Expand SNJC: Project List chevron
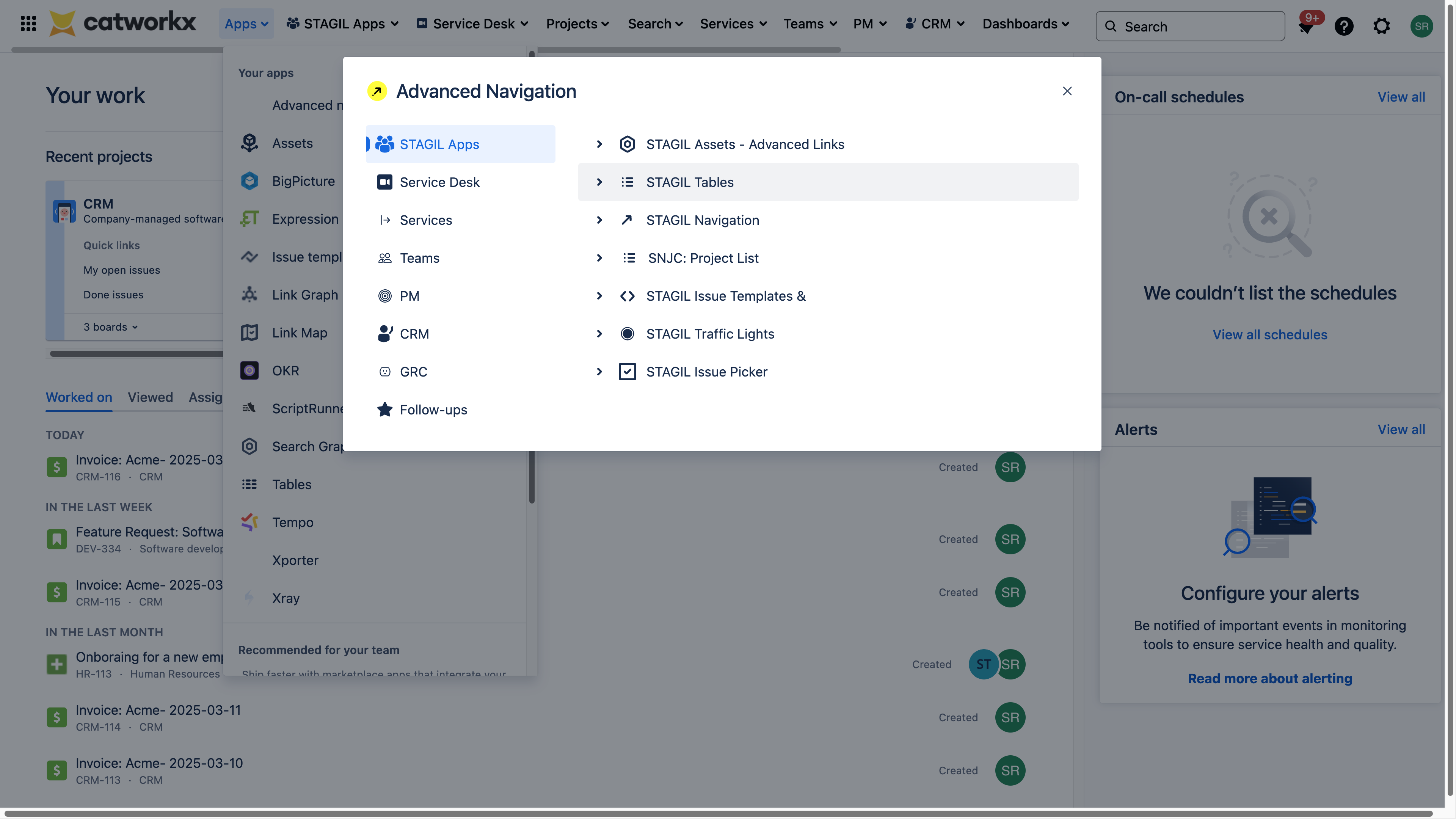 point(600,258)
